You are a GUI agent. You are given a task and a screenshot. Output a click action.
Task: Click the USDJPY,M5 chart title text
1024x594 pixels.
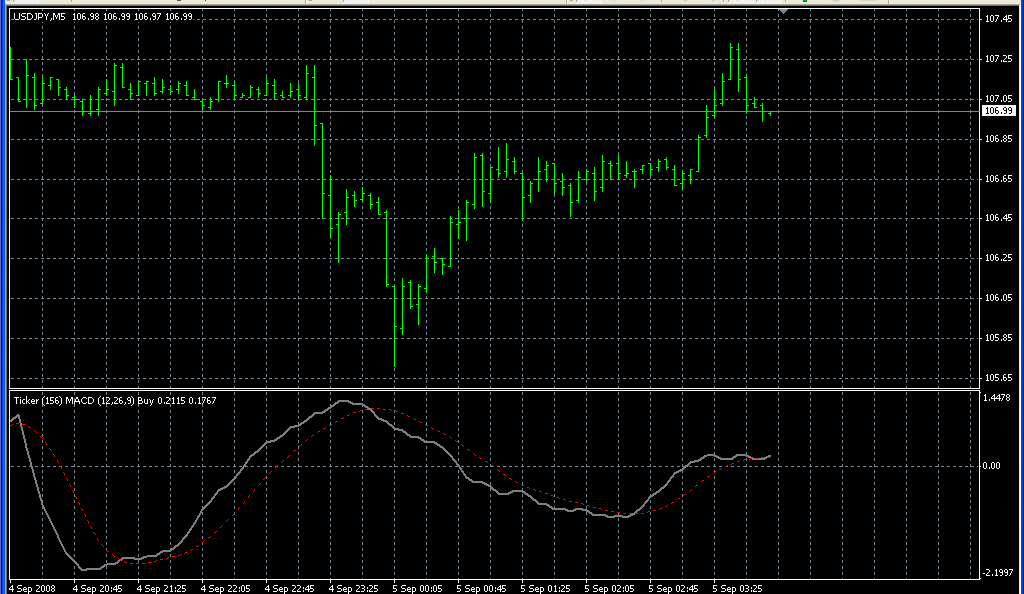click(x=40, y=17)
